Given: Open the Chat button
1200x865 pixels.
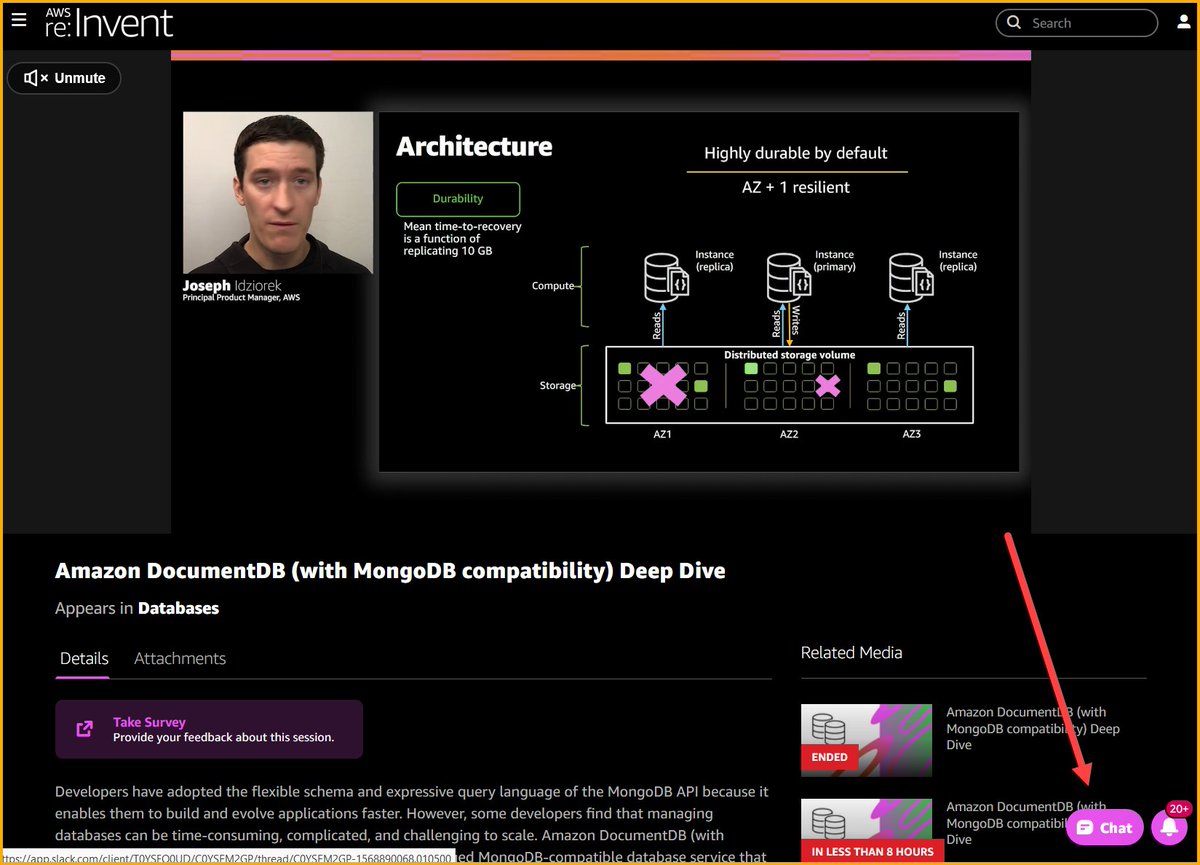Looking at the screenshot, I should pyautogui.click(x=1105, y=827).
